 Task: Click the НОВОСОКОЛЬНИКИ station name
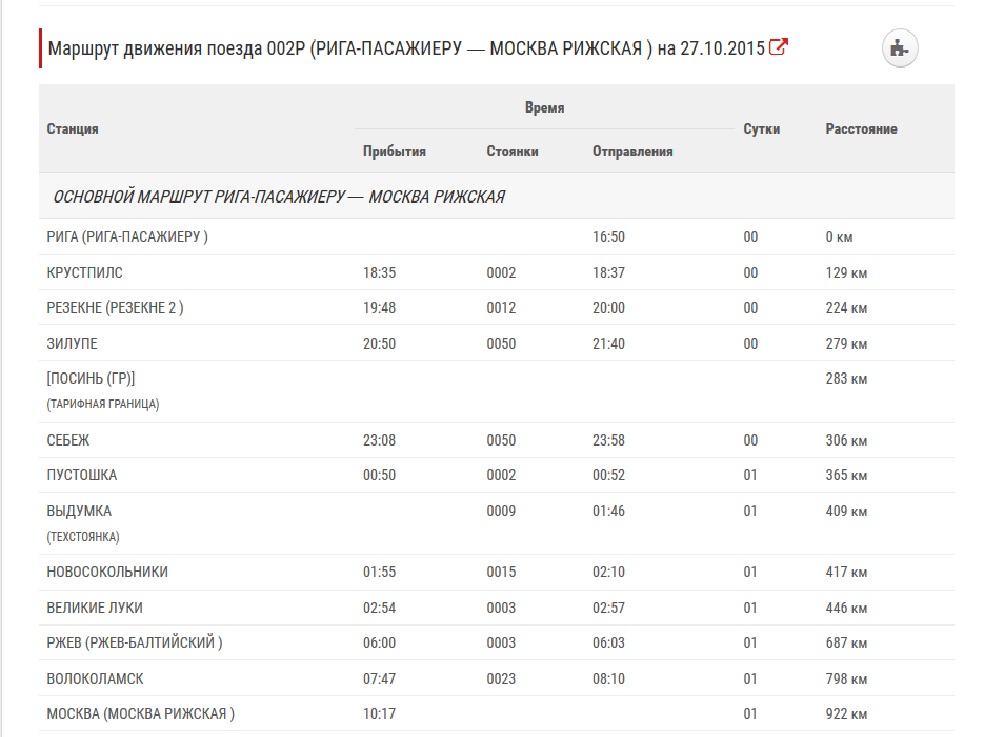point(107,572)
